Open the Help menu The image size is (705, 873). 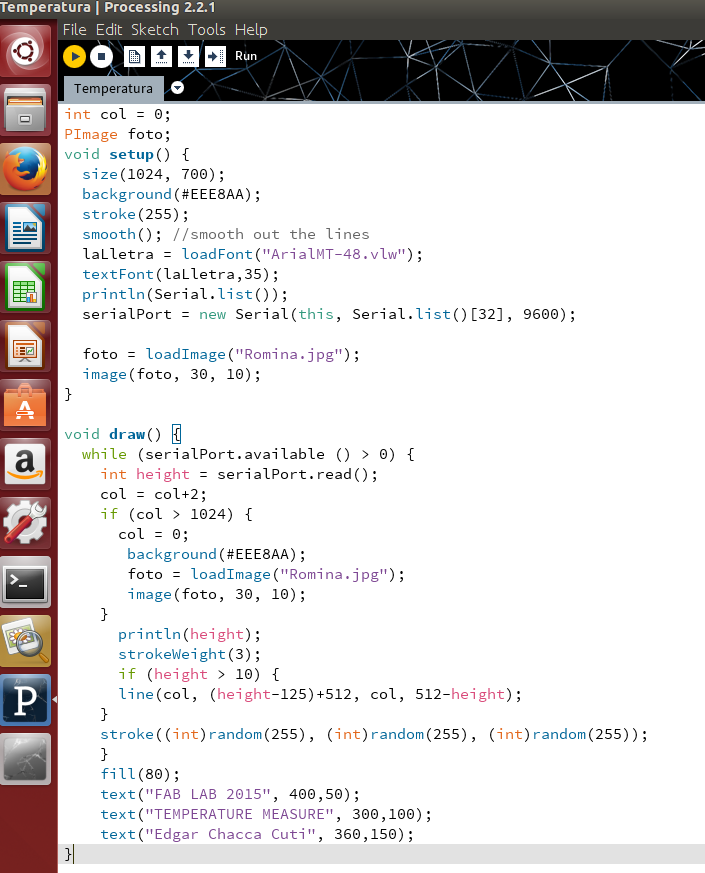[x=251, y=30]
